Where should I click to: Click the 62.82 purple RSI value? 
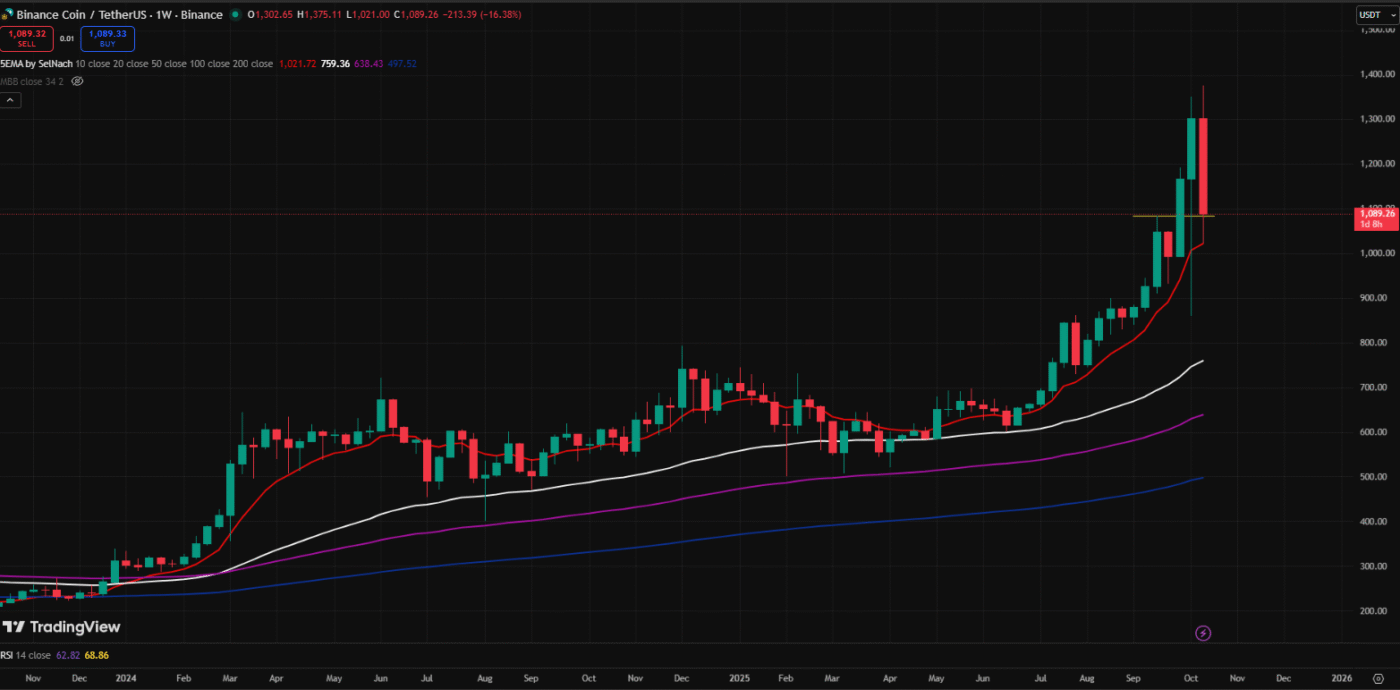click(x=68, y=655)
